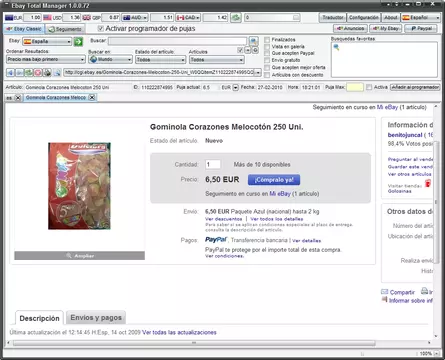Screen dimensions: 445x360
Task: Click the search magnifier icon next to Buscar
Action: pos(254,41)
